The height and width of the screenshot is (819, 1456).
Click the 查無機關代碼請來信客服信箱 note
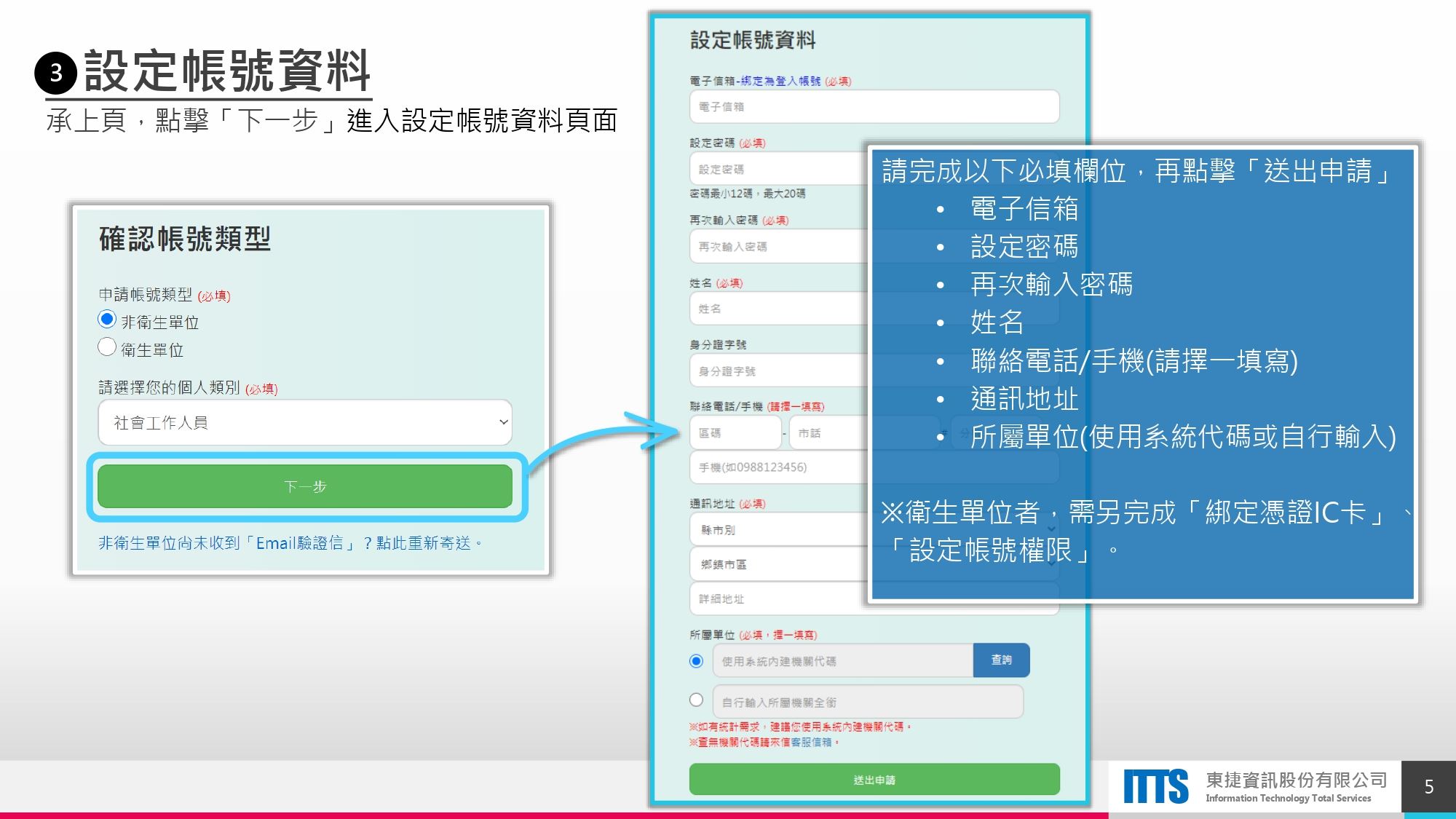point(764,742)
